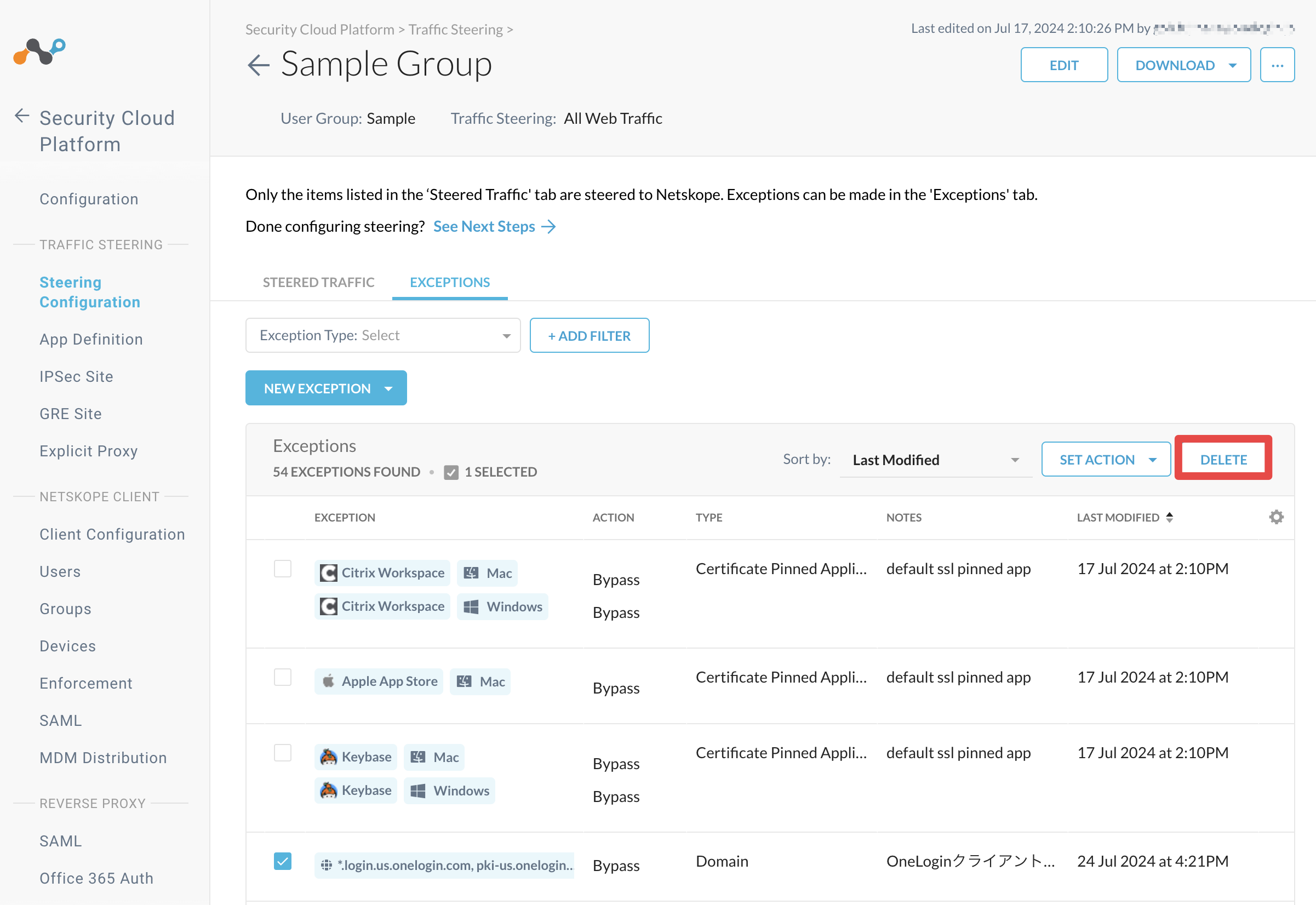Screen dimensions: 1316x905
Task: Click Traffic Steering breadcrumb
Action: pyautogui.click(x=456, y=30)
